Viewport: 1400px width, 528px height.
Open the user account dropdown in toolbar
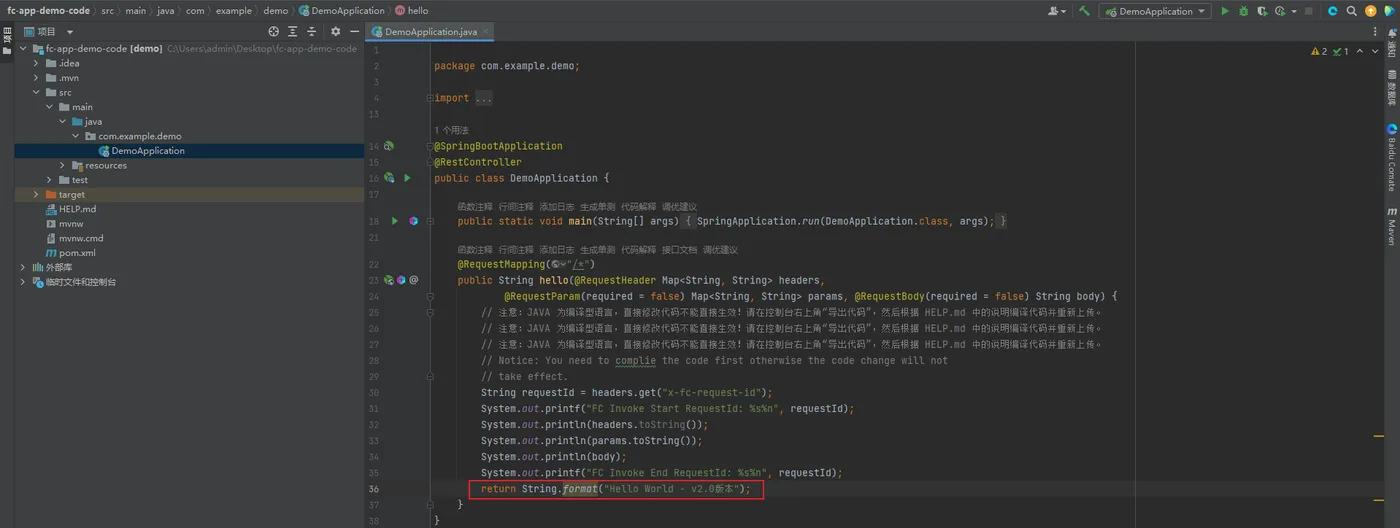point(1057,11)
